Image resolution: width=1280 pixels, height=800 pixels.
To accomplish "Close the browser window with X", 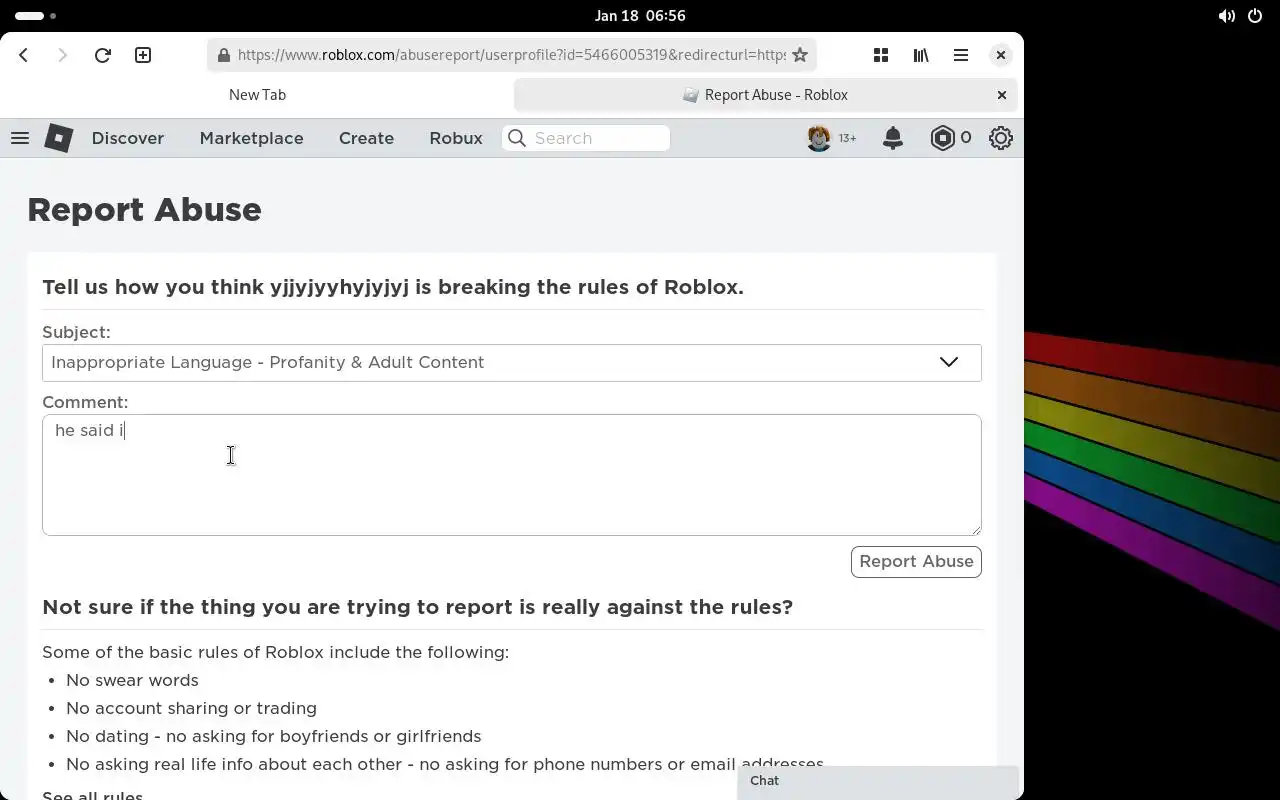I will click(1000, 55).
